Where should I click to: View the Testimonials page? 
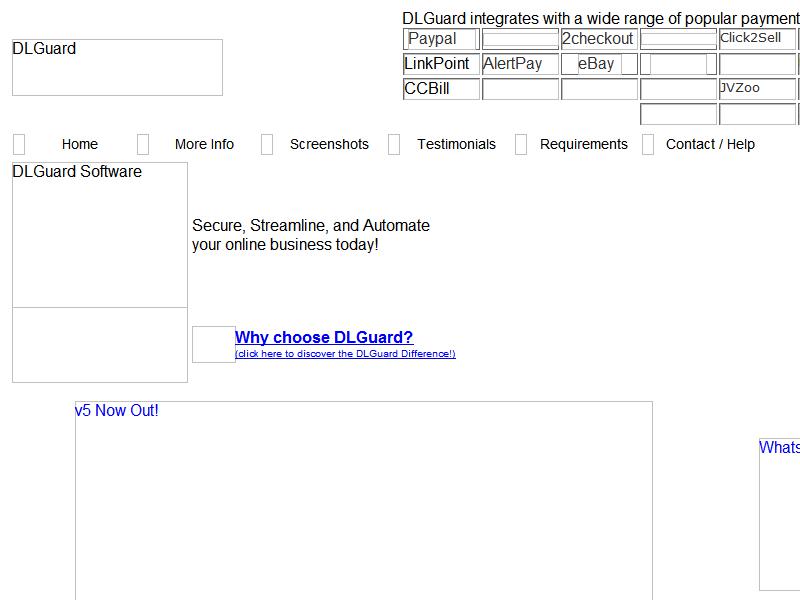tap(456, 144)
